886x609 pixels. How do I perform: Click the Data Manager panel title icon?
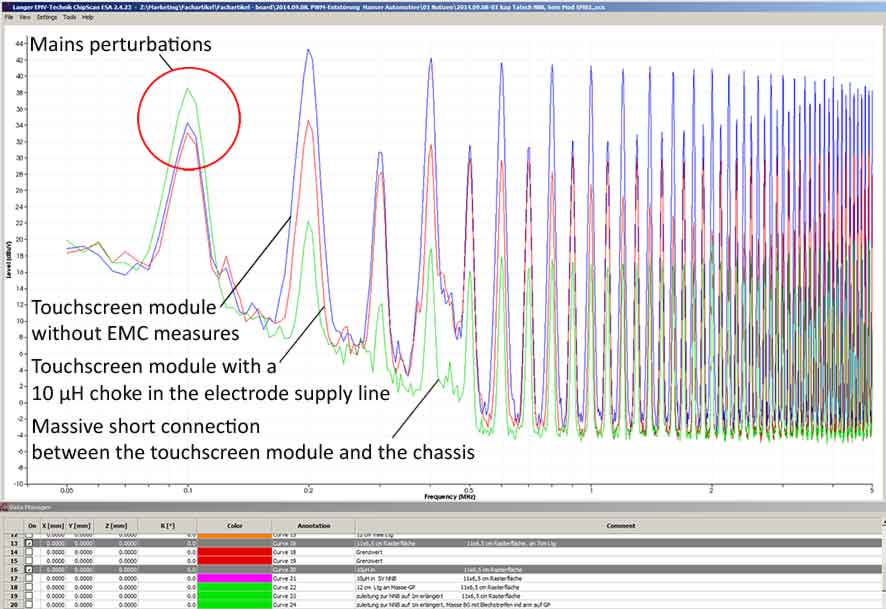point(5,509)
